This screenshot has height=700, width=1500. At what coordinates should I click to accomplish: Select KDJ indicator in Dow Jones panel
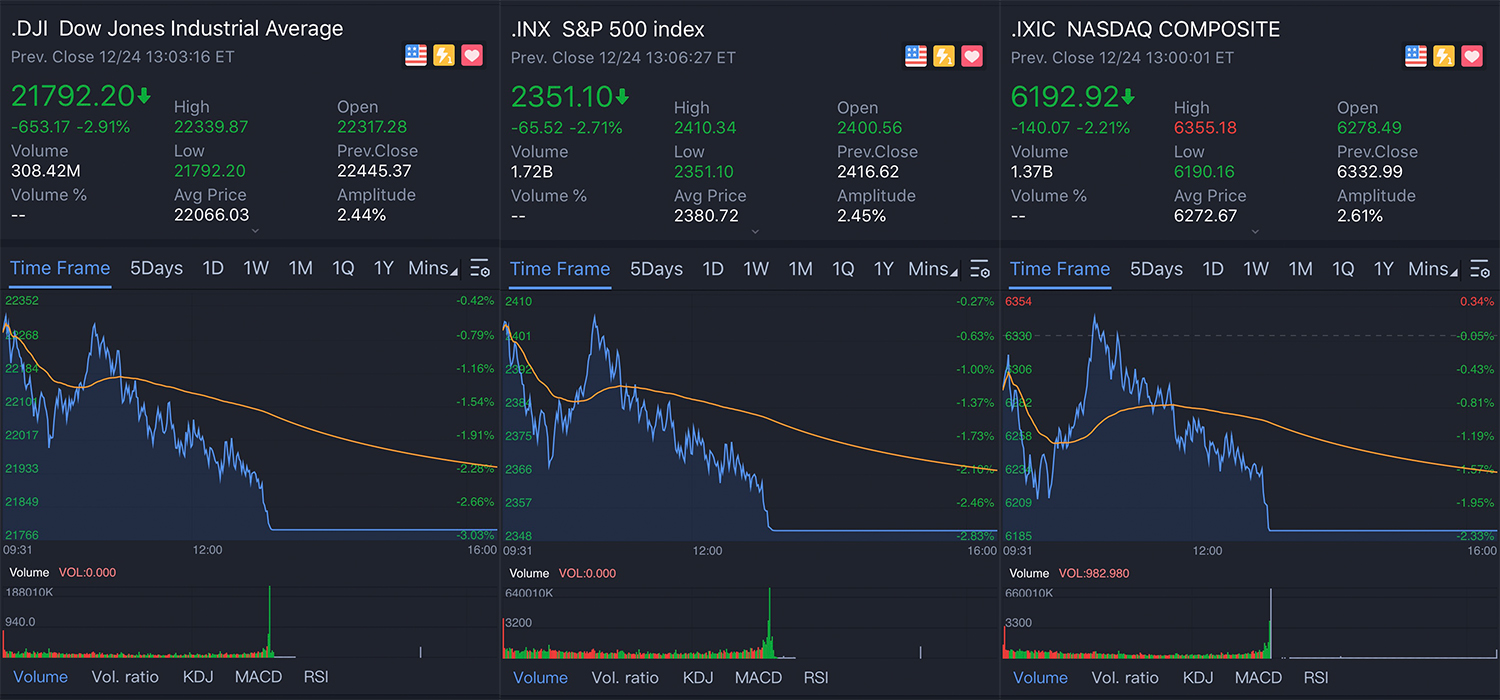tap(197, 677)
